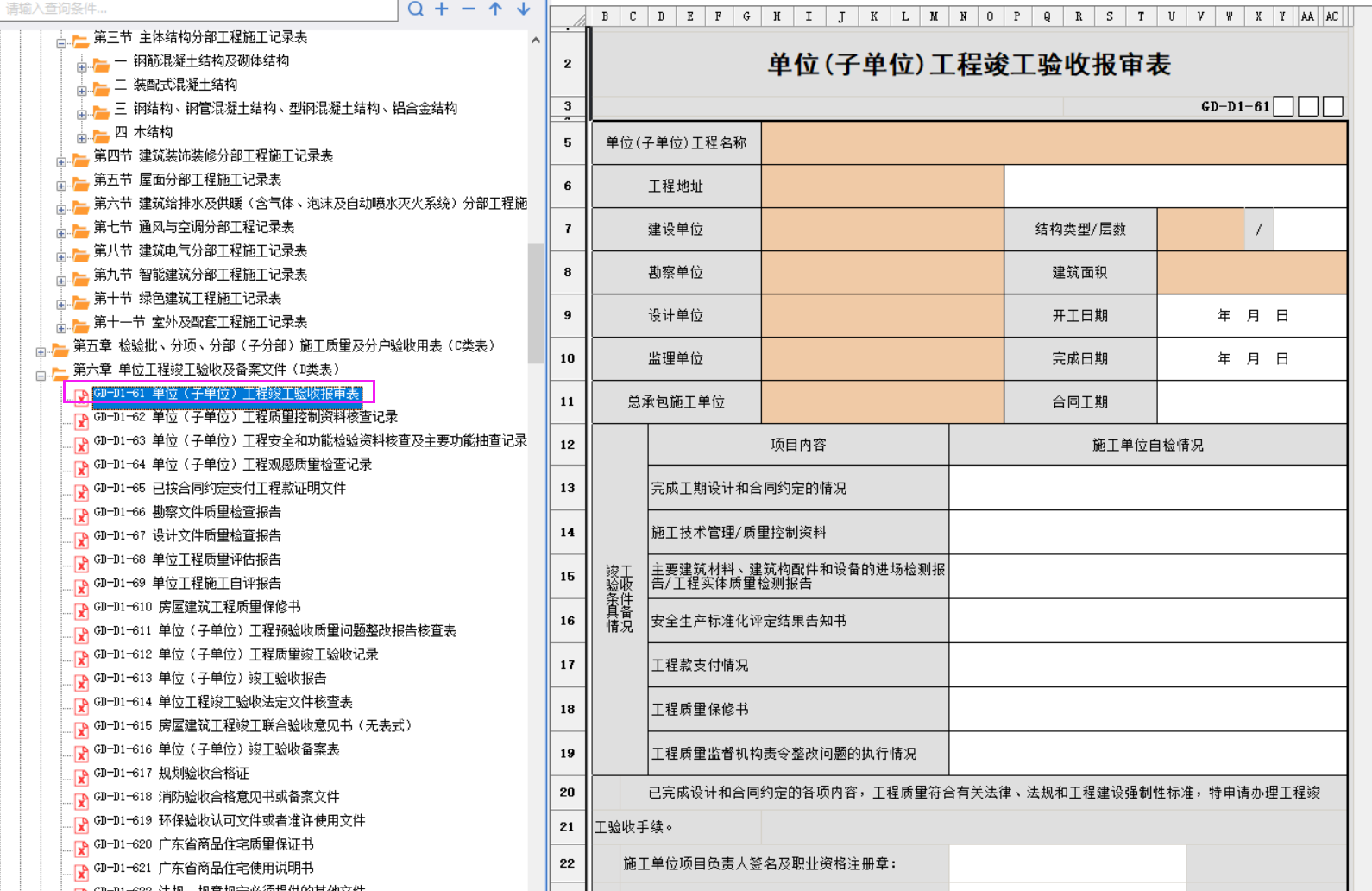Click 结构类型/层数 orange input cell

[1201, 229]
